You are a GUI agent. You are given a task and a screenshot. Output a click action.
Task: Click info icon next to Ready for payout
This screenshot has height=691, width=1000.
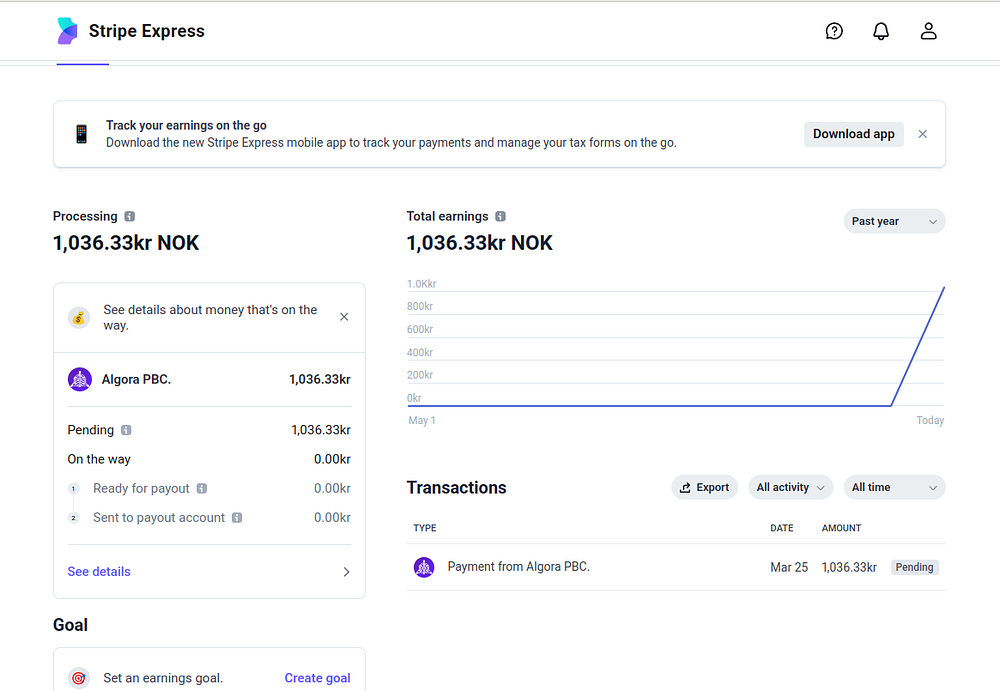(202, 489)
